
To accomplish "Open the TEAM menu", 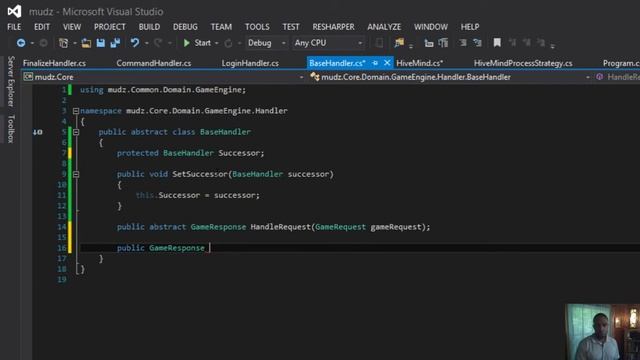I will (x=221, y=27).
